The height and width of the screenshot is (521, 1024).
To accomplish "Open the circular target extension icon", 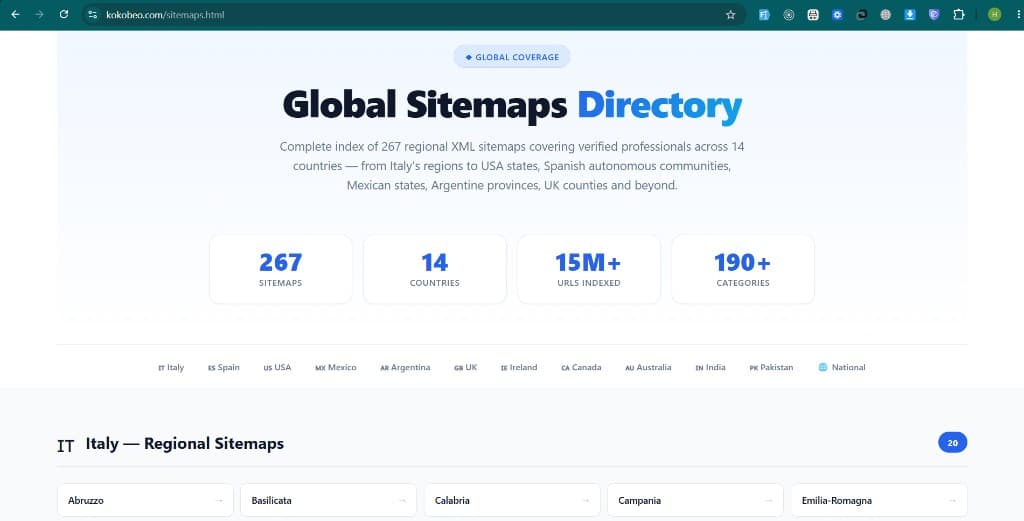I will click(788, 14).
